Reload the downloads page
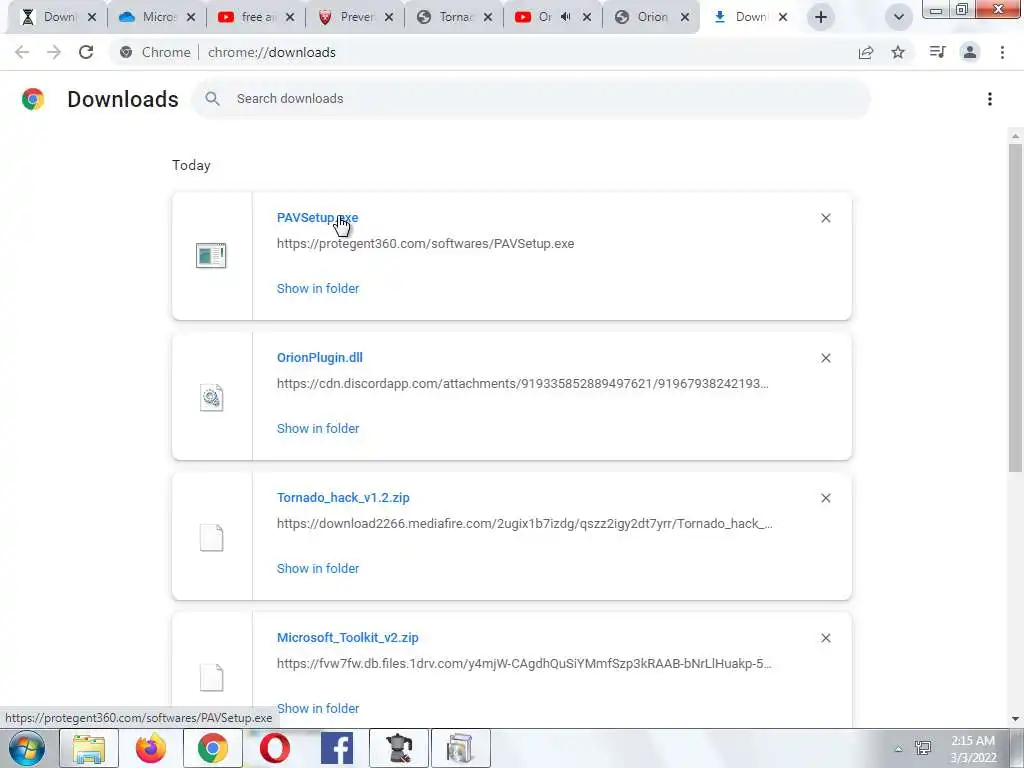This screenshot has height=768, width=1024. (86, 52)
